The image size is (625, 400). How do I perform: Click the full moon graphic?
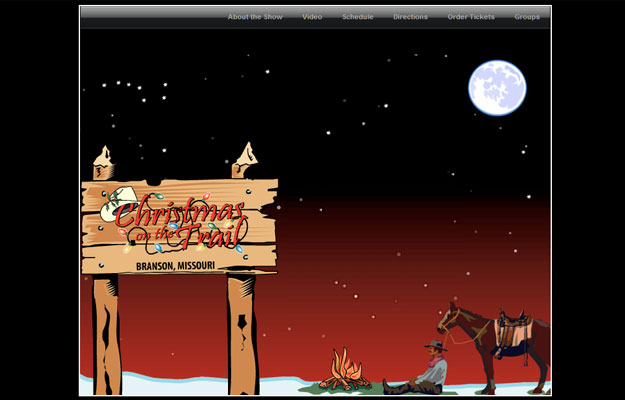coord(497,88)
